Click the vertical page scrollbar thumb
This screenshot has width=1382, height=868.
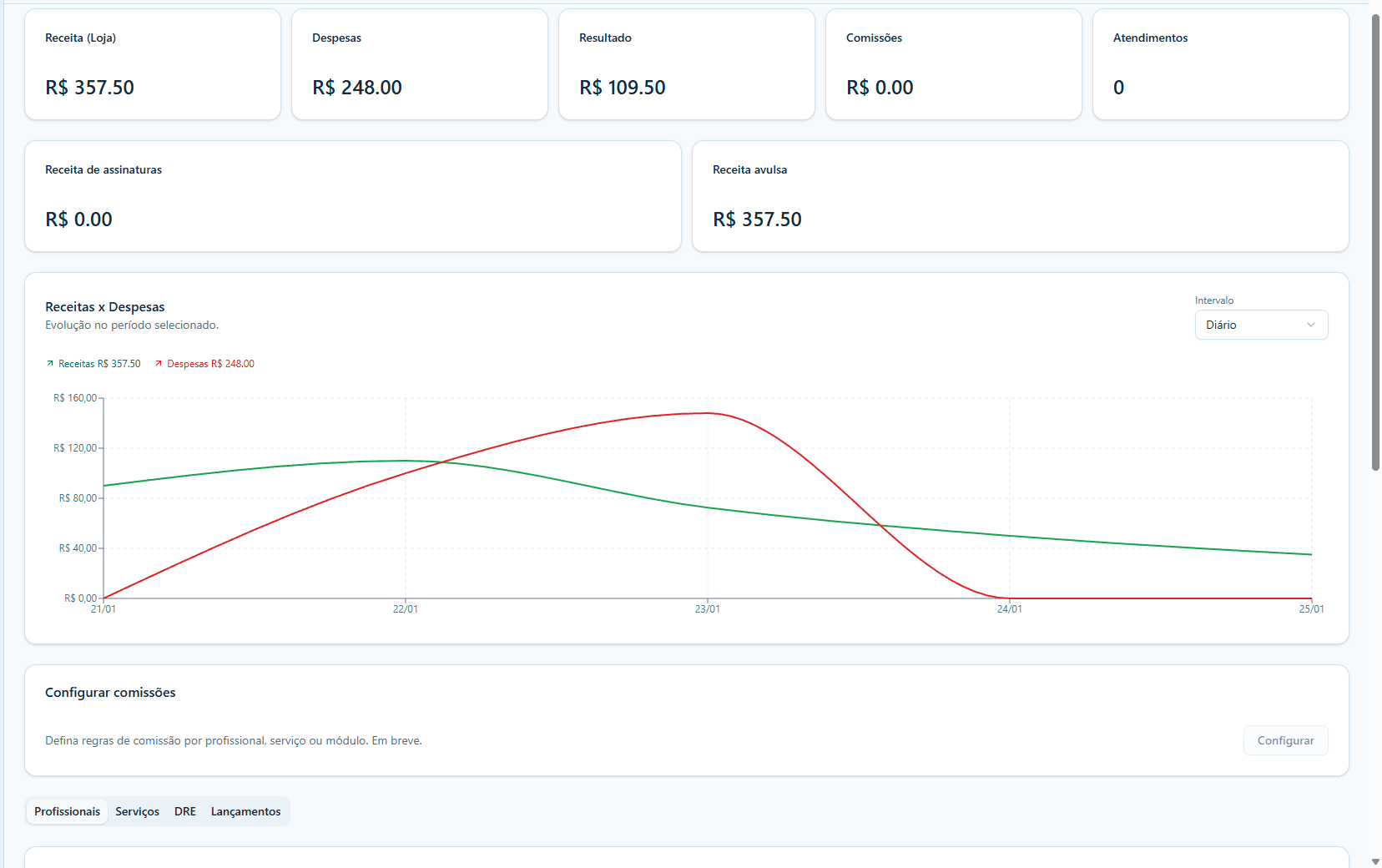click(1375, 242)
